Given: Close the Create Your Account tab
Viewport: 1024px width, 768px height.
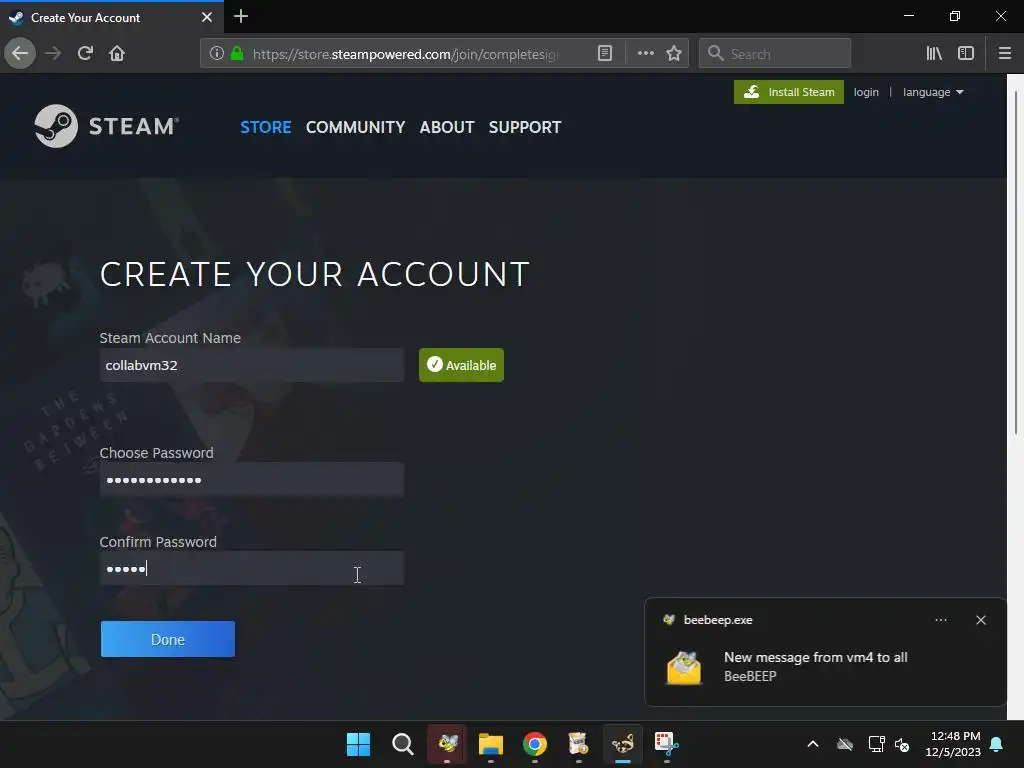Looking at the screenshot, I should tap(207, 18).
